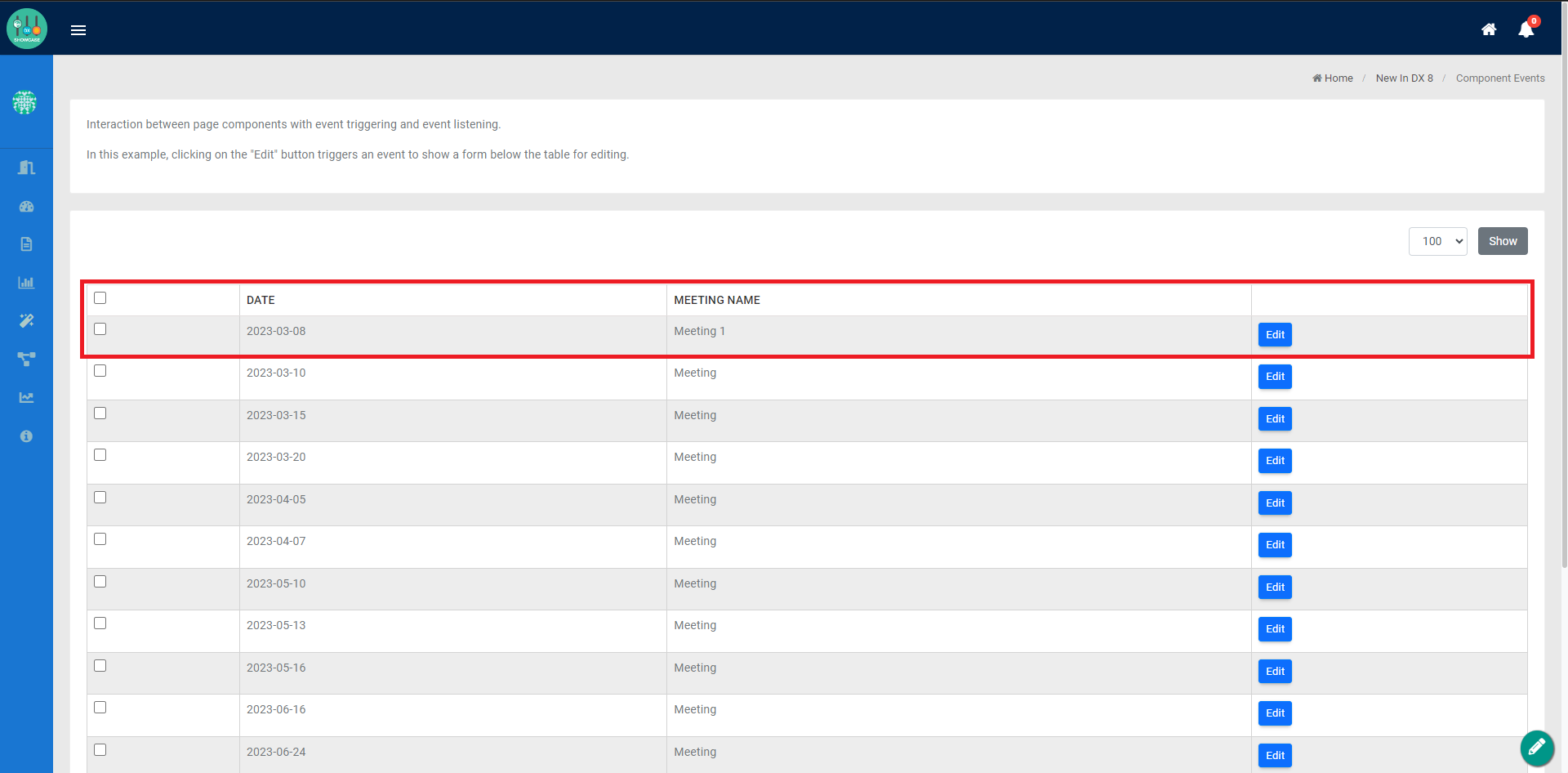Sort by the DATE column header
This screenshot has height=773, width=1568.
261,300
